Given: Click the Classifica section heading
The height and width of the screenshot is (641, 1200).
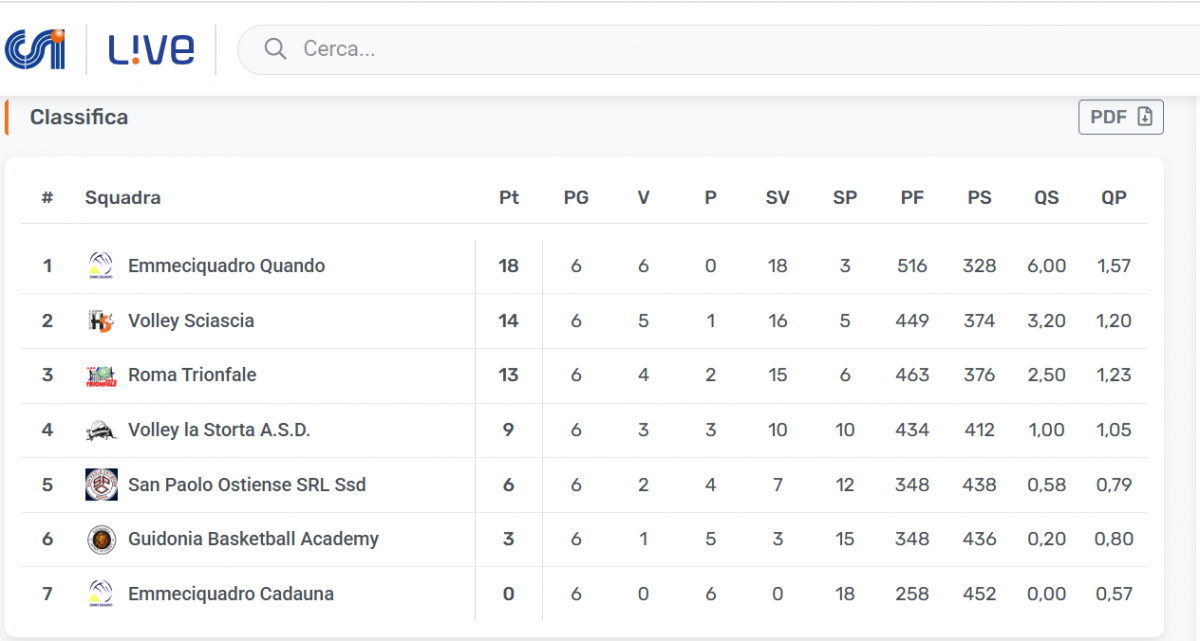Looking at the screenshot, I should click(x=79, y=117).
